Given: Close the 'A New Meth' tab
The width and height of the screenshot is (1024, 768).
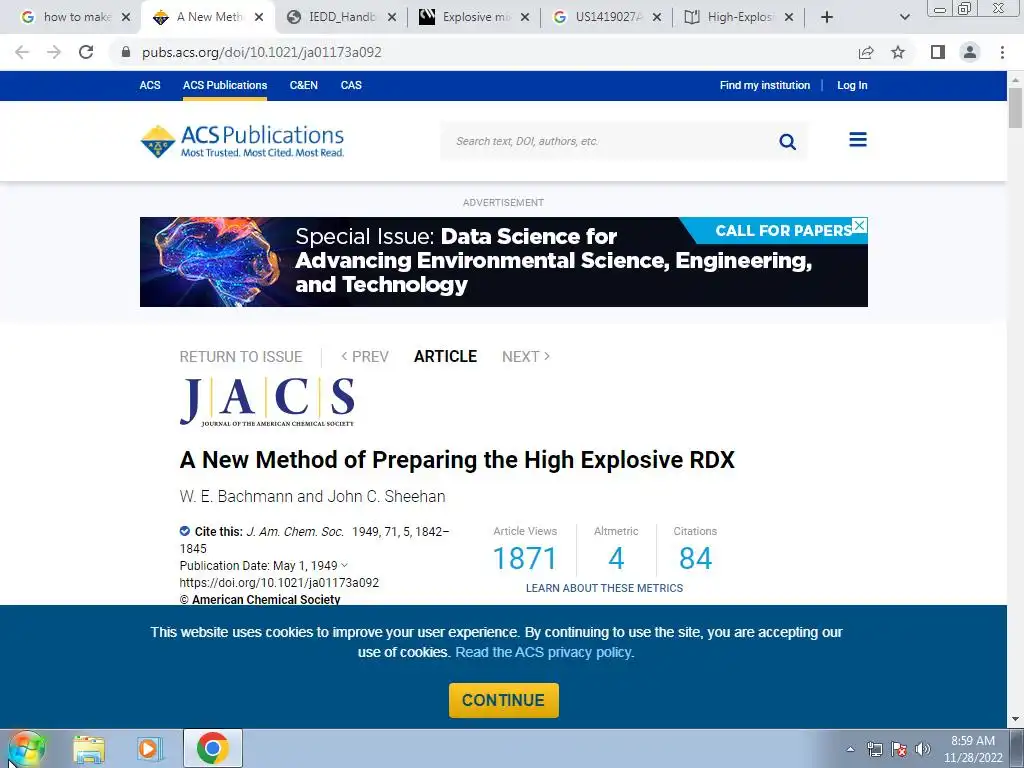Looking at the screenshot, I should pos(259,17).
